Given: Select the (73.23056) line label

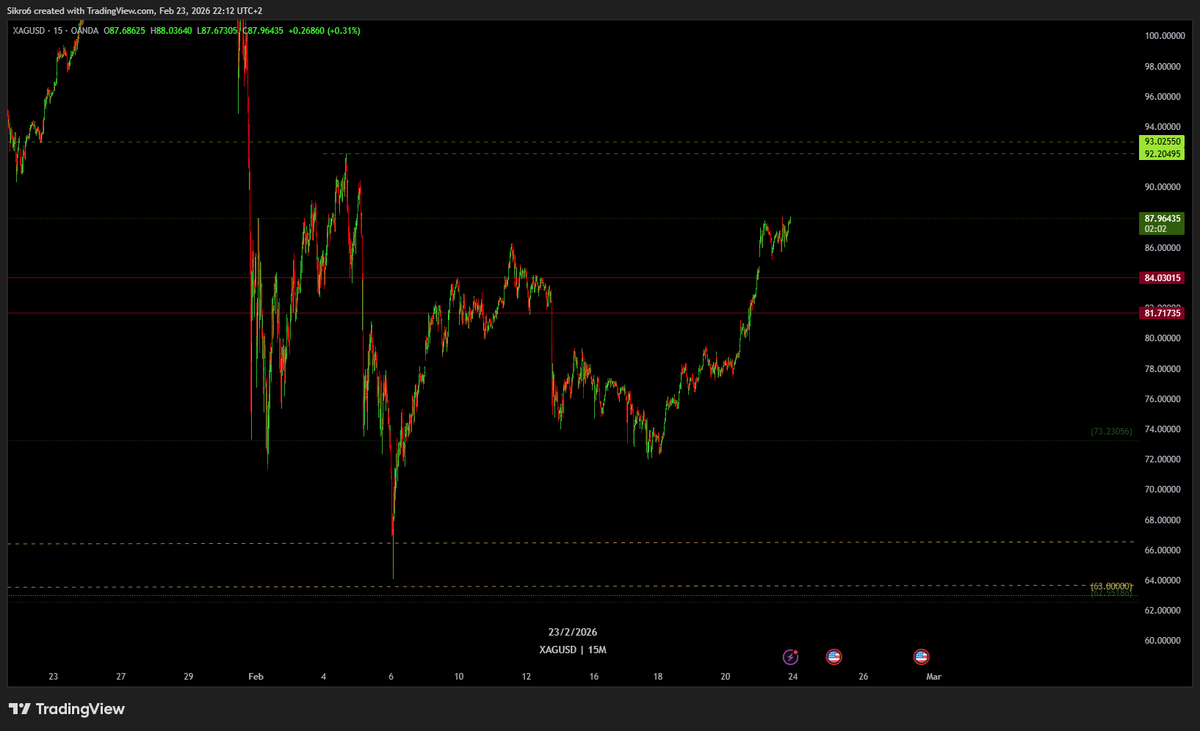Looking at the screenshot, I should click(x=1111, y=432).
